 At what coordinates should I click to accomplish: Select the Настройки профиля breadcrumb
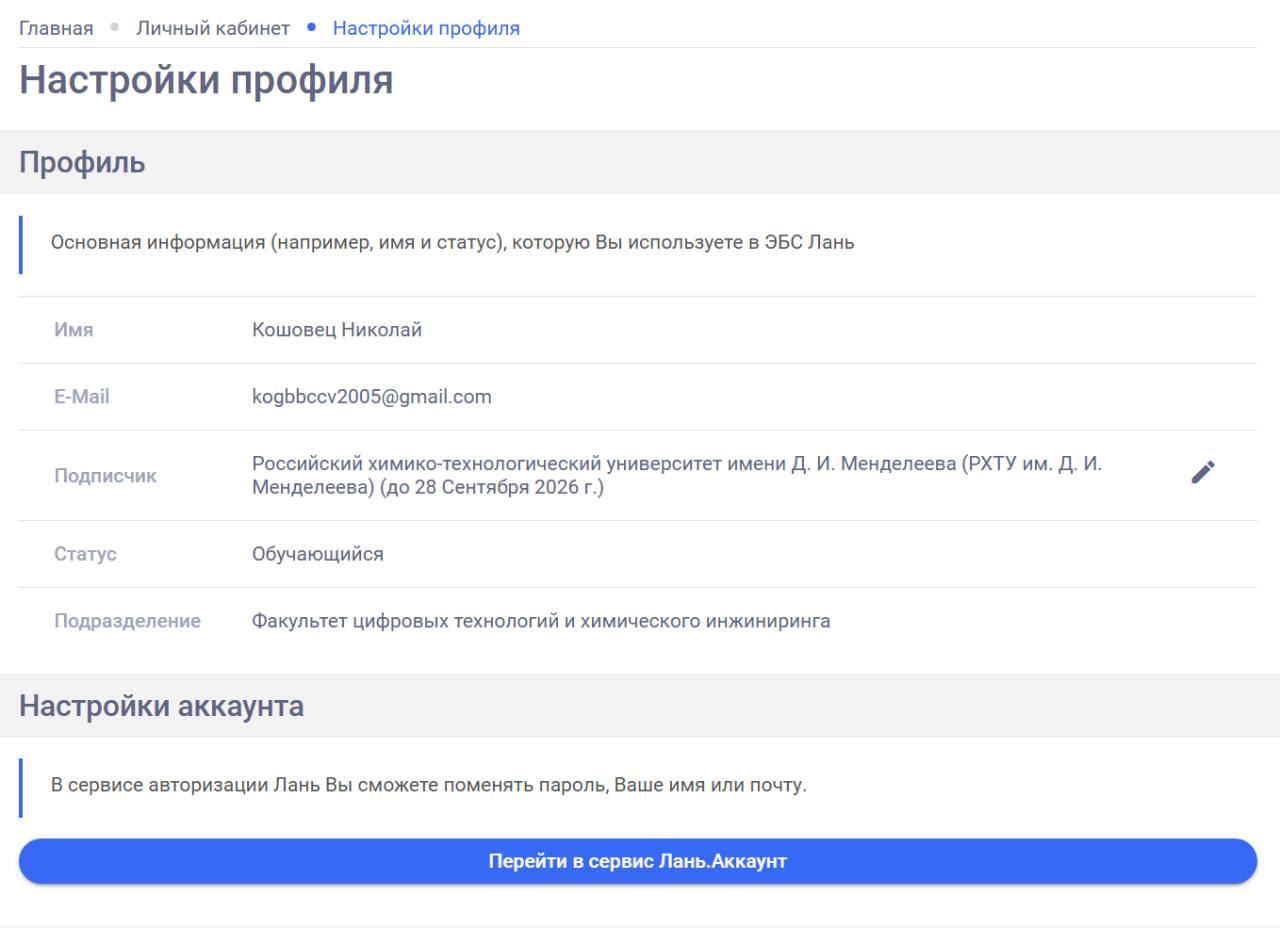[x=426, y=28]
